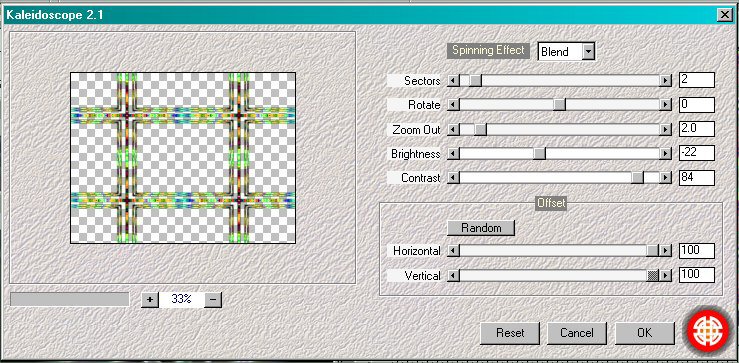This screenshot has height=363, width=739.
Task: Click the Rotate slider thumb
Action: (559, 105)
